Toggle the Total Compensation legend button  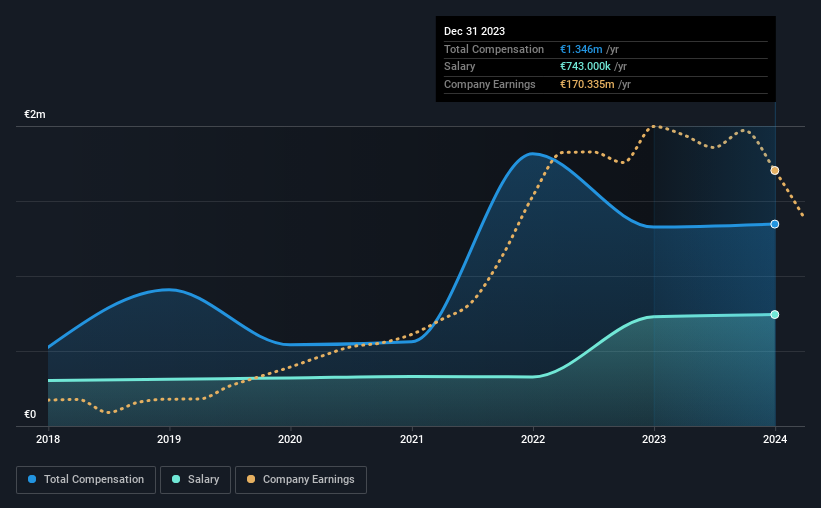click(x=86, y=480)
